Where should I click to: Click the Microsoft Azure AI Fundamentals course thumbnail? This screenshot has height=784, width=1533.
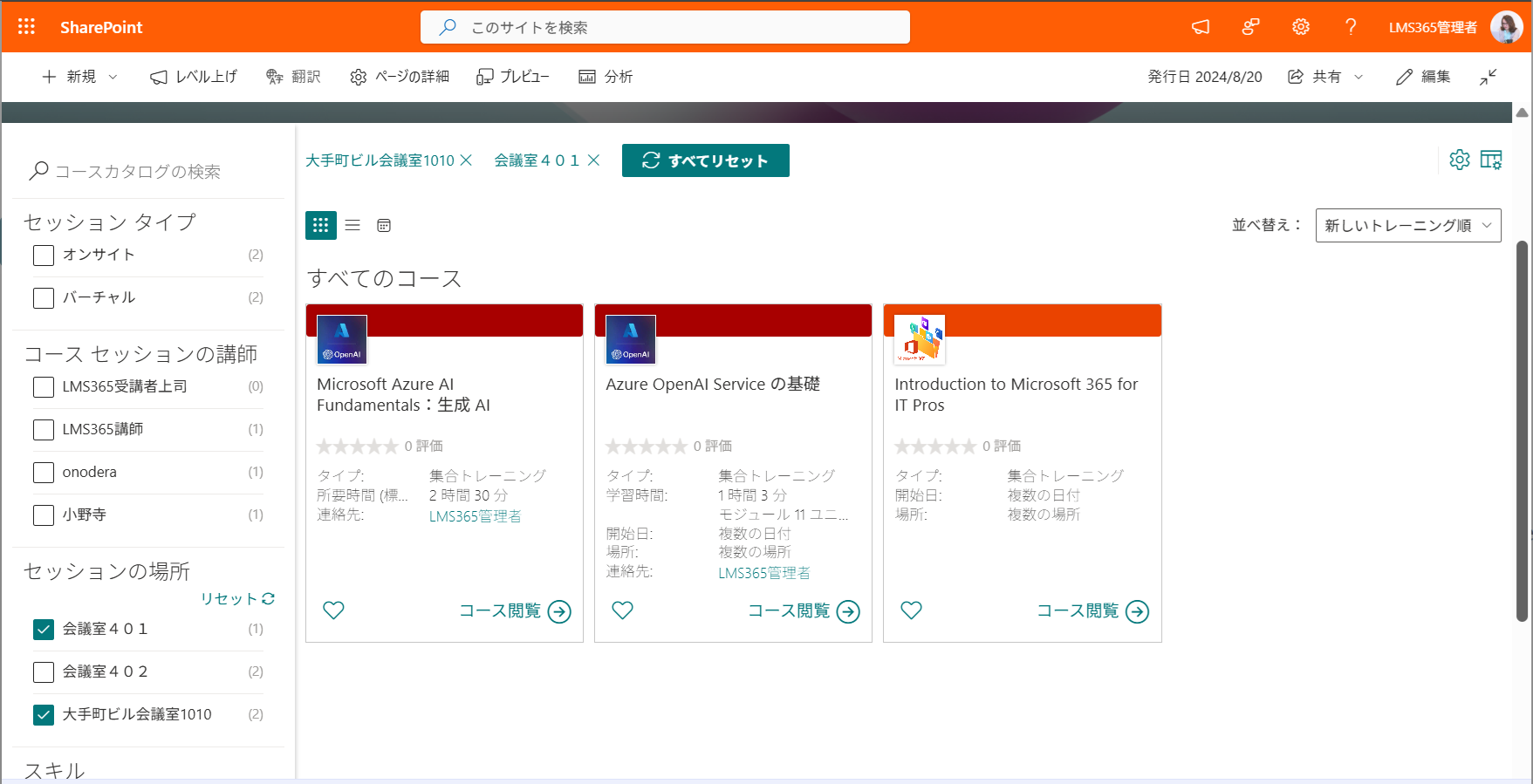pos(342,339)
